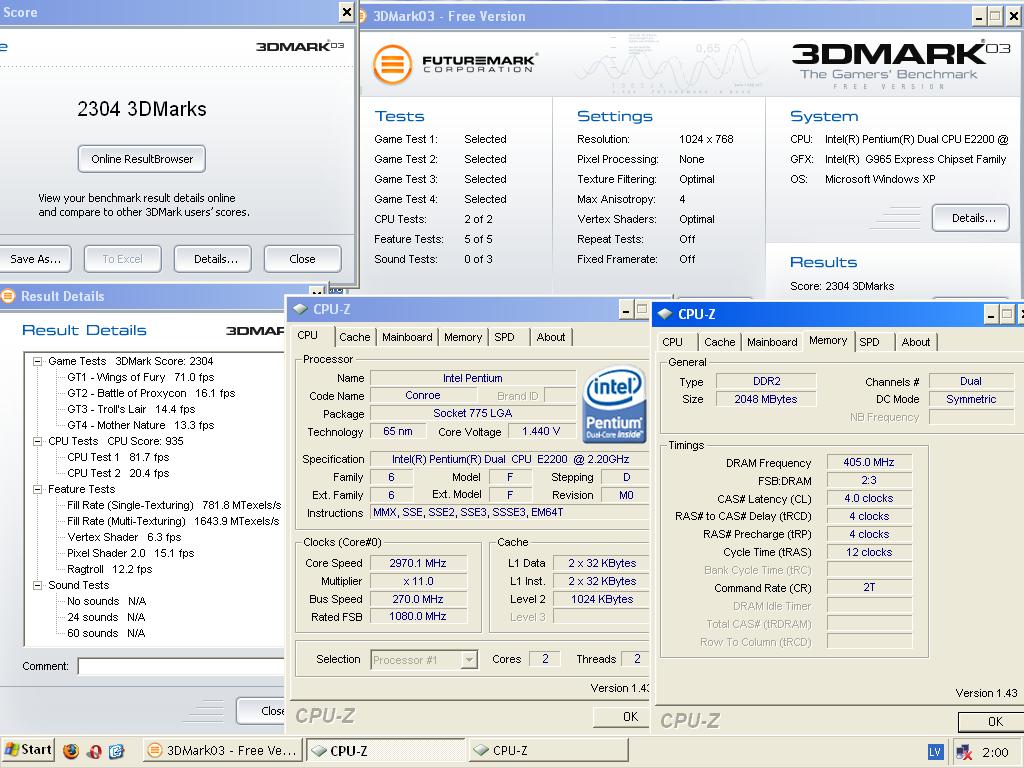Collapse the Feature Tests tree node
The width and height of the screenshot is (1024, 768).
click(38, 489)
